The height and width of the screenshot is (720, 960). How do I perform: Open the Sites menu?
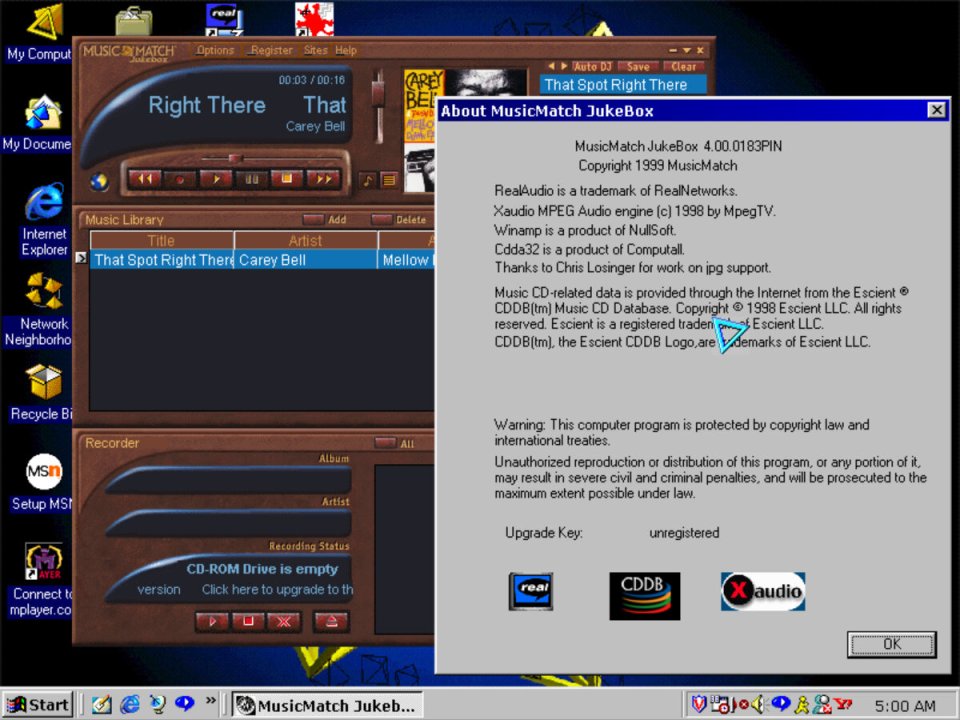point(315,50)
